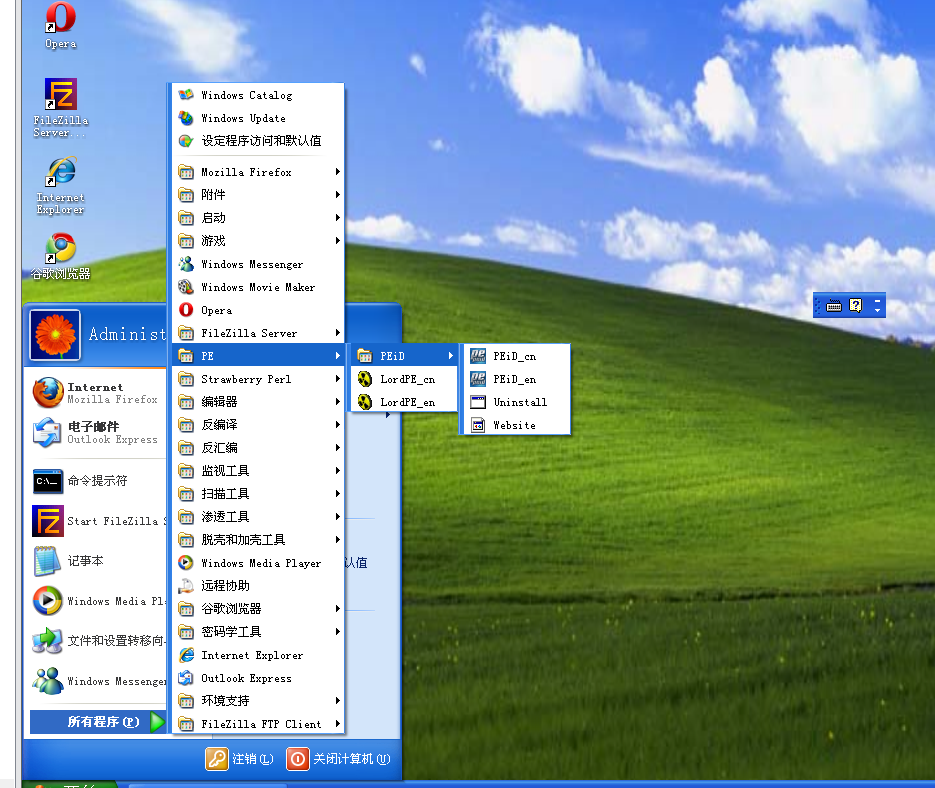The width and height of the screenshot is (935, 788).
Task: Expand the 脱壳和加壳工具 submenu
Action: click(x=258, y=540)
